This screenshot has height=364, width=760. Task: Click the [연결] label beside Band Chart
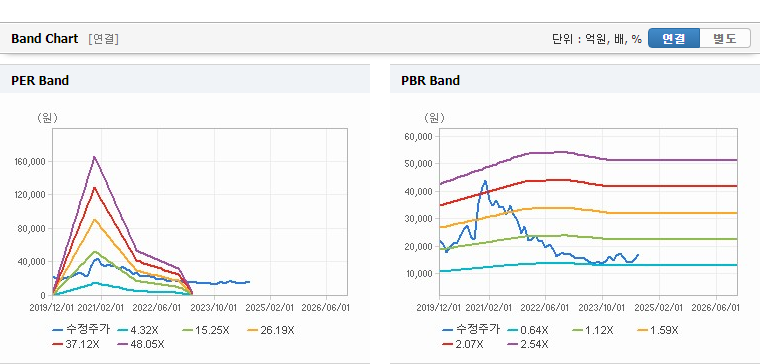[103, 39]
